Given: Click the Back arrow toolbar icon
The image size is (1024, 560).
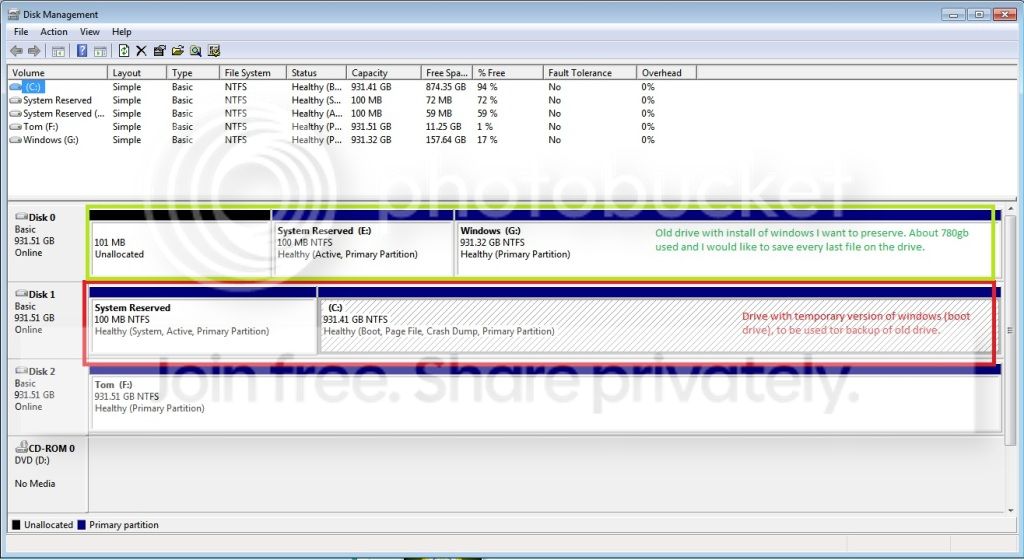Looking at the screenshot, I should coord(16,50).
